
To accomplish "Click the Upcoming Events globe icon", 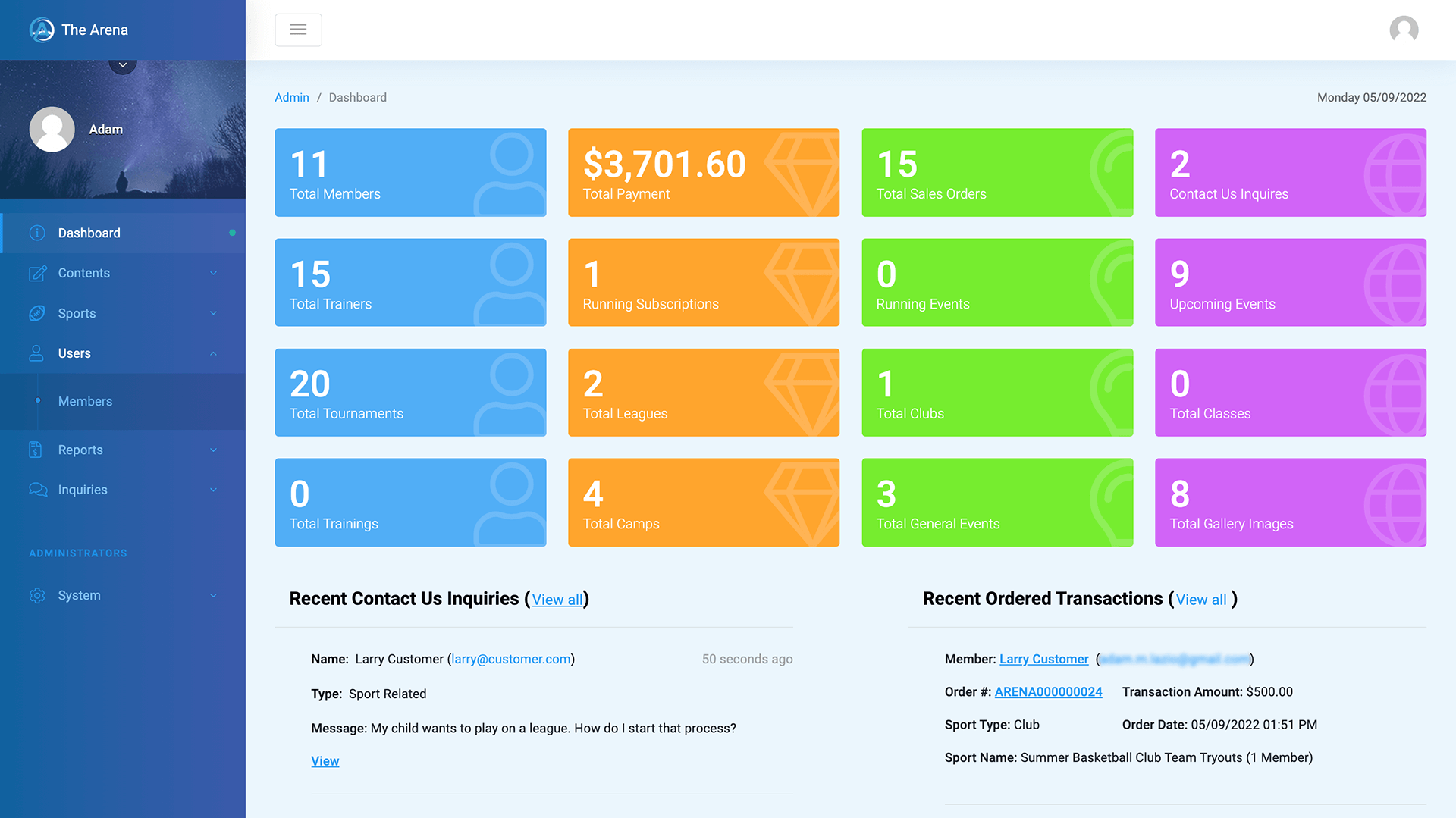I will (1395, 284).
